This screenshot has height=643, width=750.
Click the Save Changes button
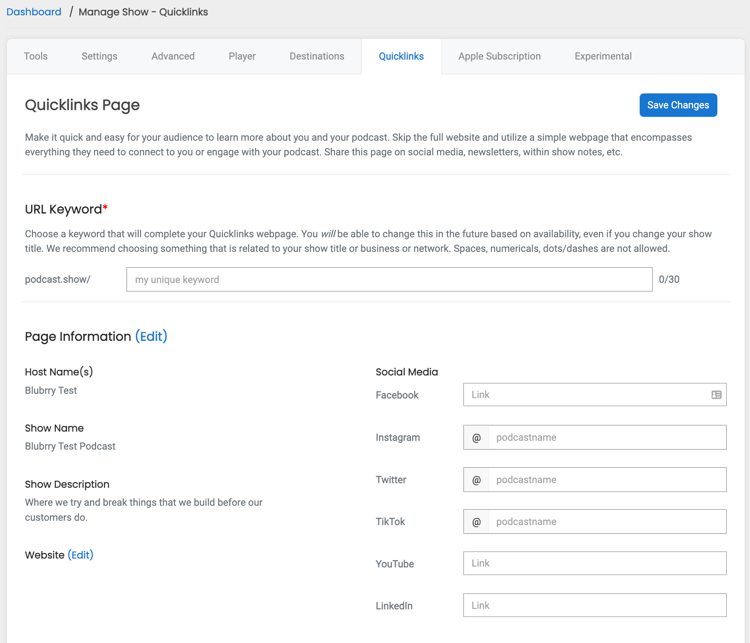pyautogui.click(x=678, y=105)
